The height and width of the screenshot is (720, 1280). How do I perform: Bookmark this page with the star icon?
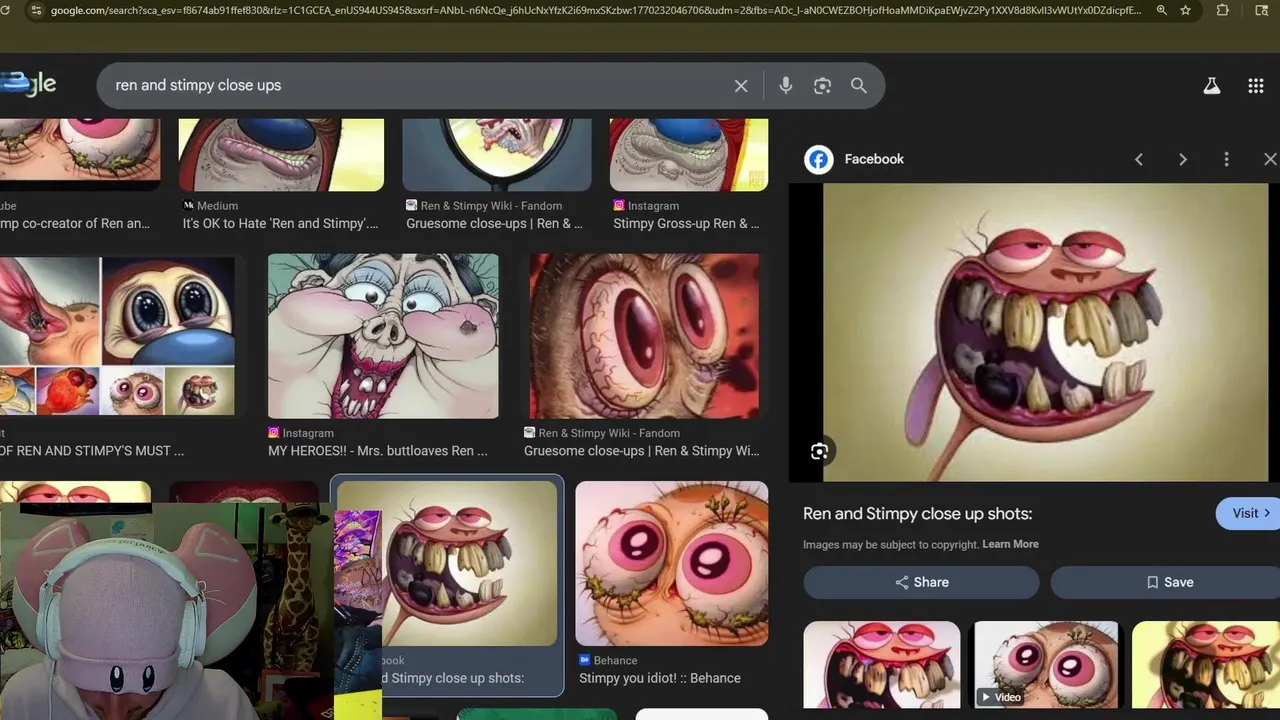click(1186, 10)
